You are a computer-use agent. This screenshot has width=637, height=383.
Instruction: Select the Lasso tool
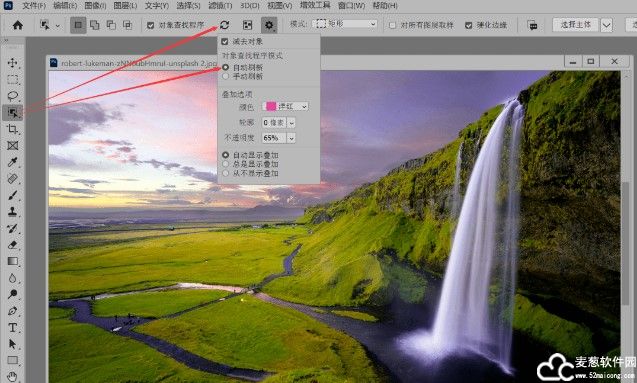(x=13, y=96)
